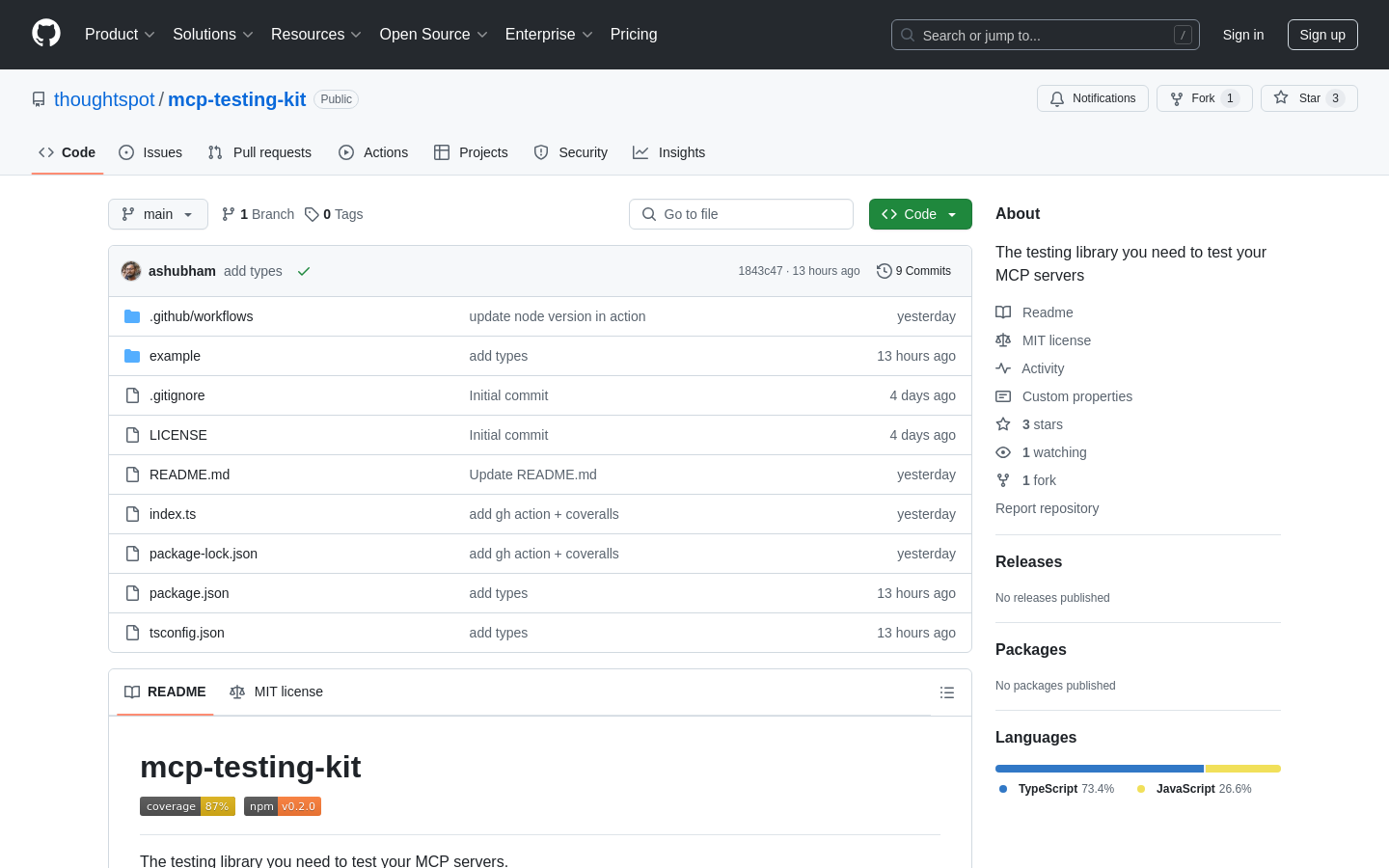Image resolution: width=1389 pixels, height=868 pixels.
Task: Click the Readme book icon in About
Action: [1003, 312]
